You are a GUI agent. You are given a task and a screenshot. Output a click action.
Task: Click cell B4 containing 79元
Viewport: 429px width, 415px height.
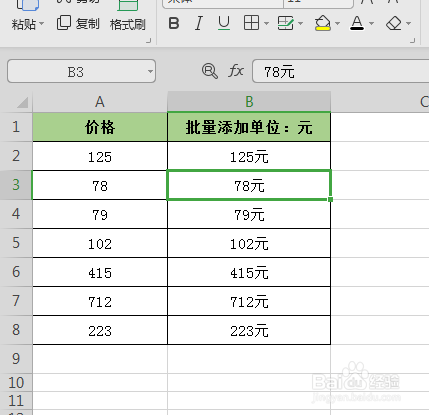(x=249, y=214)
